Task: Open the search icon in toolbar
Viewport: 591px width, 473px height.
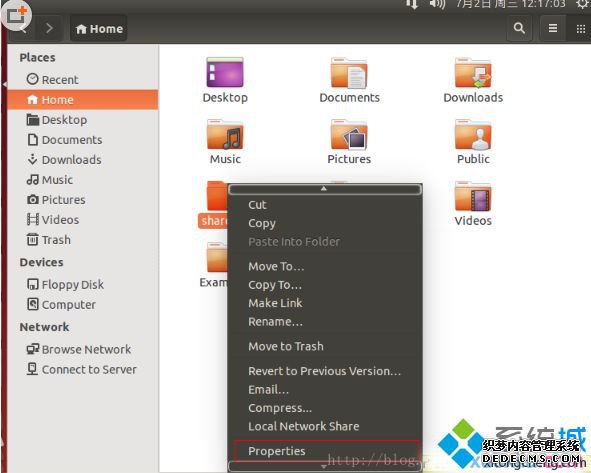Action: pos(519,28)
